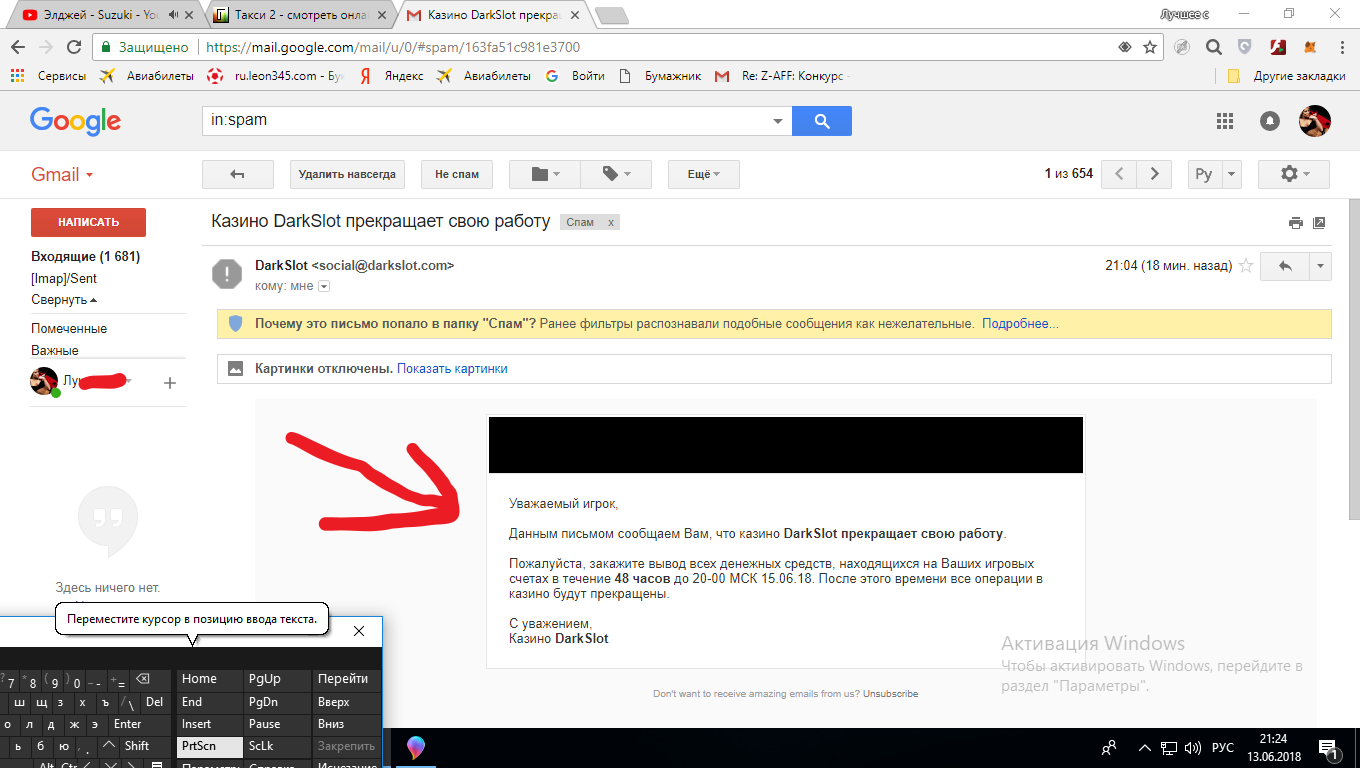Screen dimensions: 1360x768
Task: Open the Google apps grid
Action: click(x=1225, y=121)
